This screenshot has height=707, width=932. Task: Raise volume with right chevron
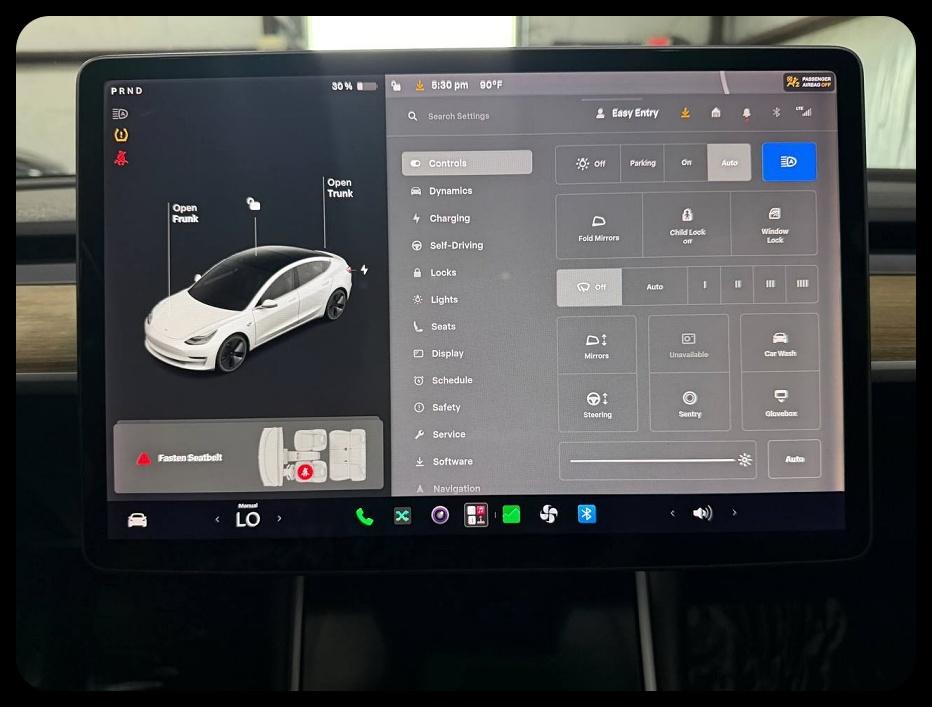coord(735,513)
